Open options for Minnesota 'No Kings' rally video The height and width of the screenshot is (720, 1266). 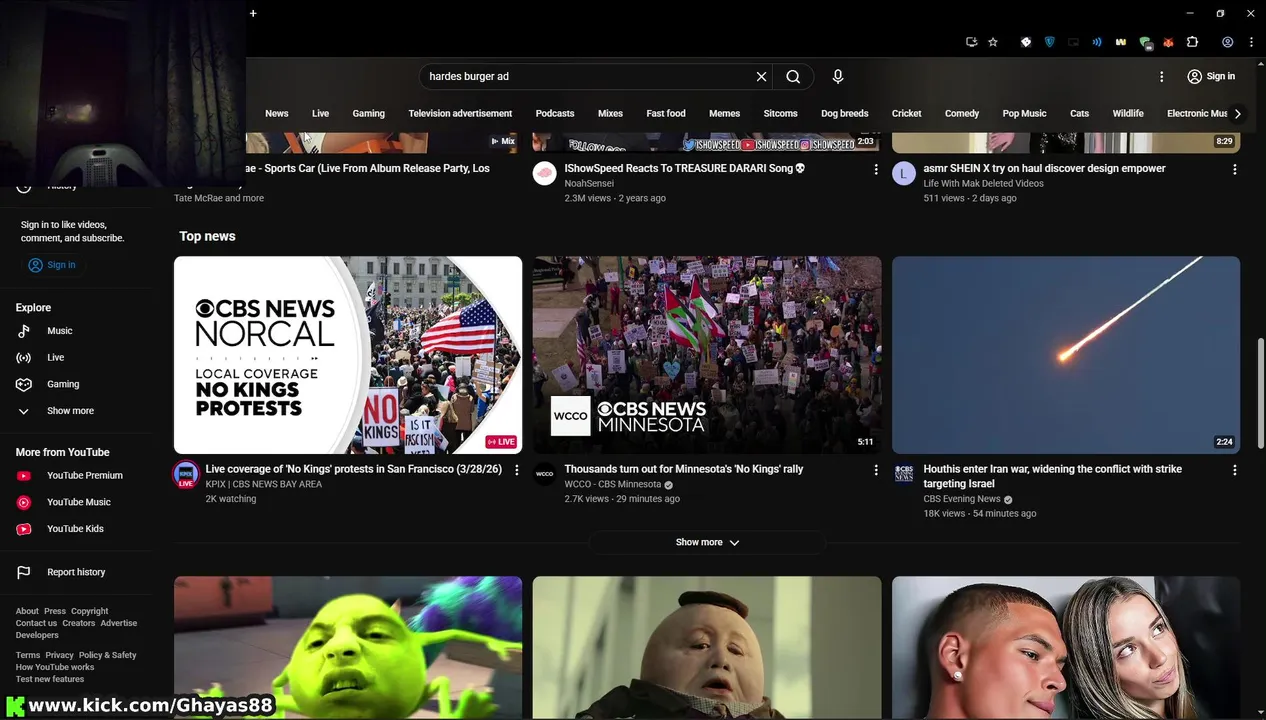pyautogui.click(x=876, y=470)
